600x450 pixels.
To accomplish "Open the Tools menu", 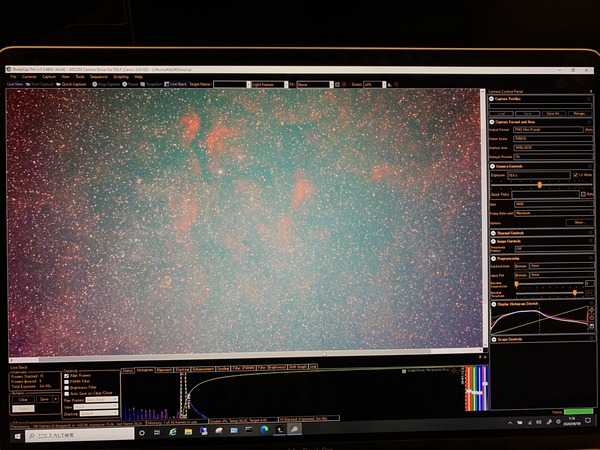I will point(80,77).
